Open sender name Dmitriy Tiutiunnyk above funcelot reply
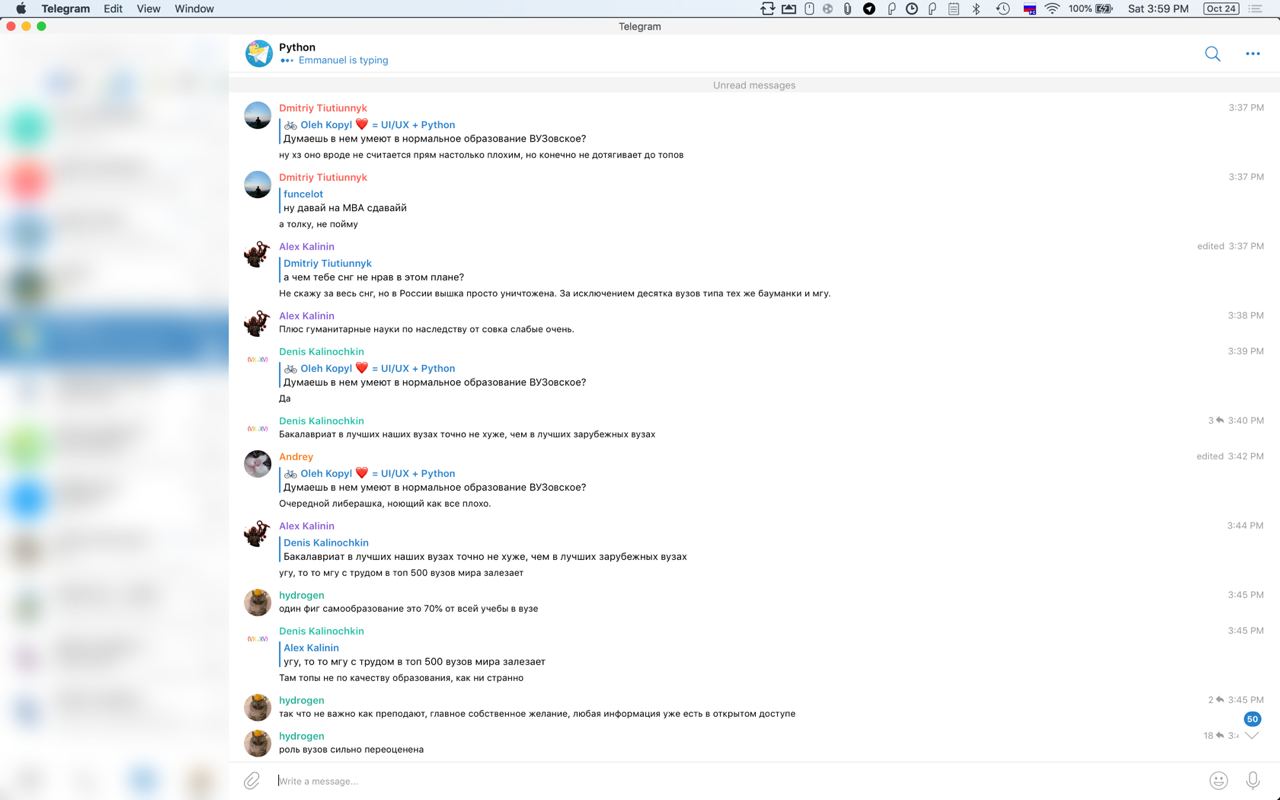The image size is (1280, 800). (323, 177)
